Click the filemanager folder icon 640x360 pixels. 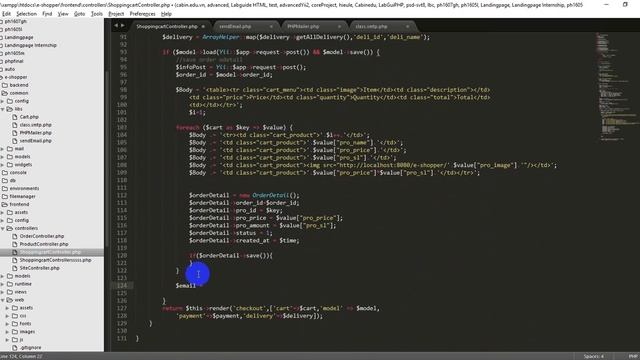pyautogui.click(x=5, y=196)
